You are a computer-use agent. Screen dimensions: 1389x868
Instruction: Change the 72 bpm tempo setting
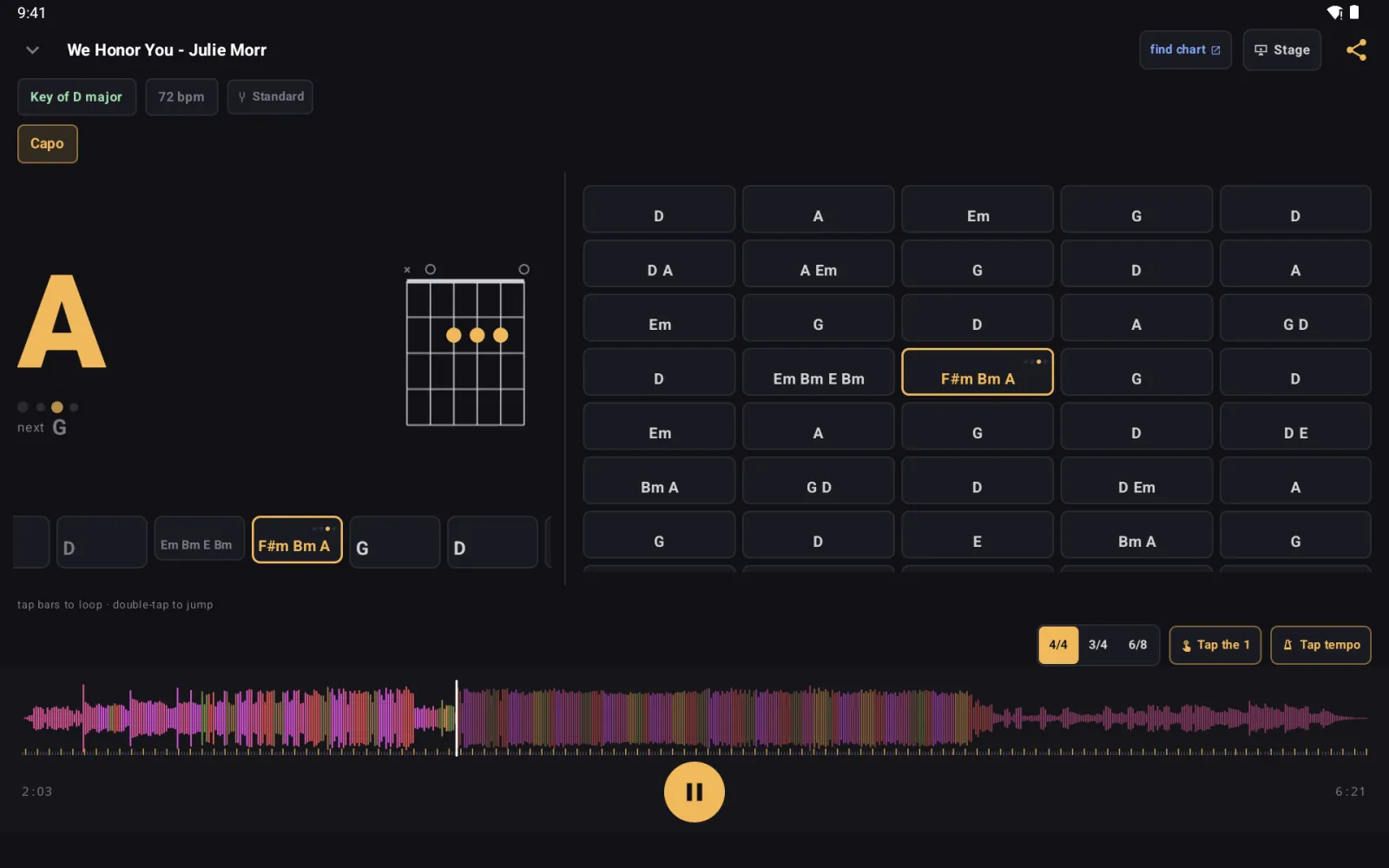181,97
